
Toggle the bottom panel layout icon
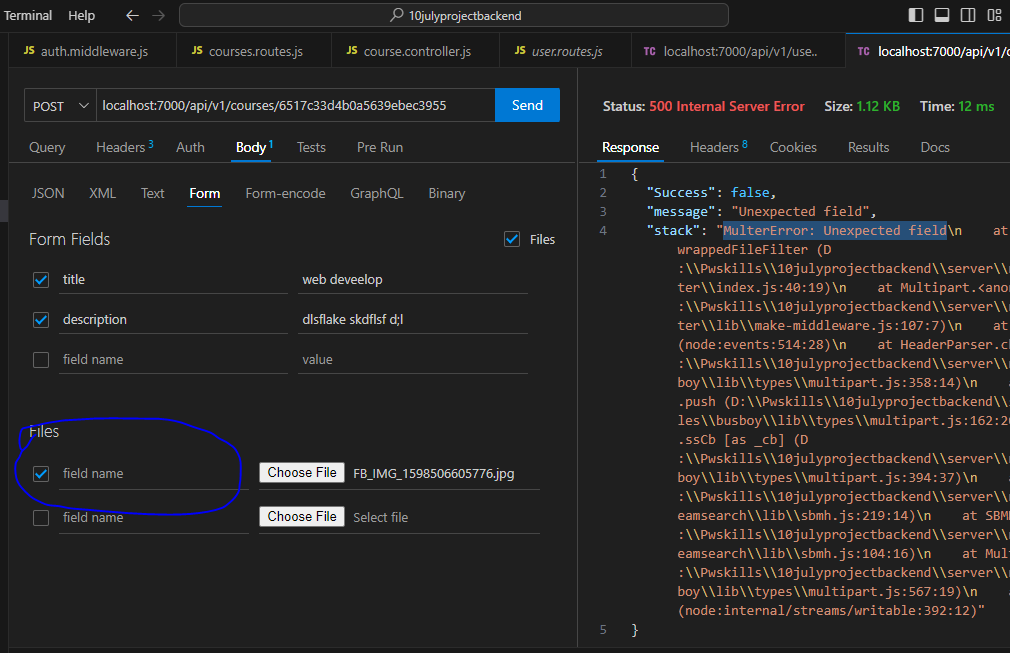tap(942, 15)
